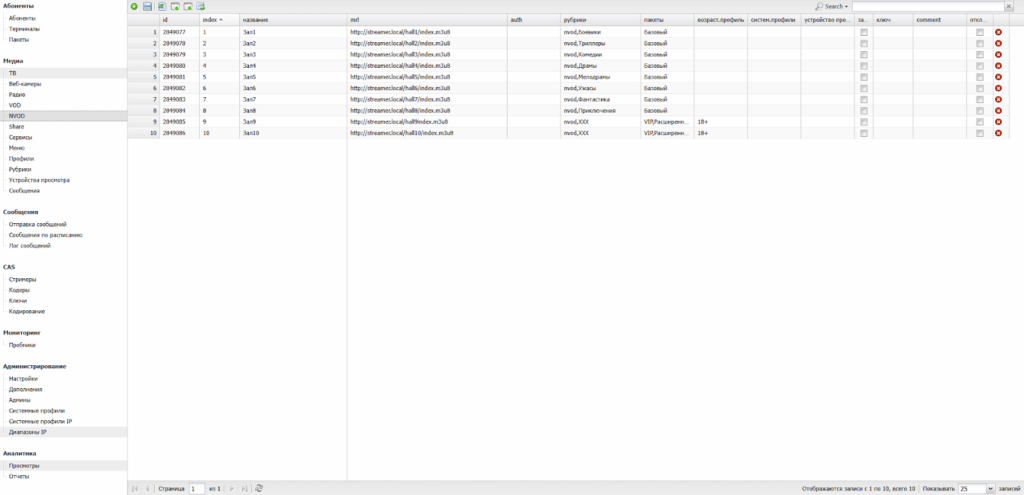This screenshot has height=495, width=1024.
Task: Refresh the table using the reload icon
Action: [259, 488]
